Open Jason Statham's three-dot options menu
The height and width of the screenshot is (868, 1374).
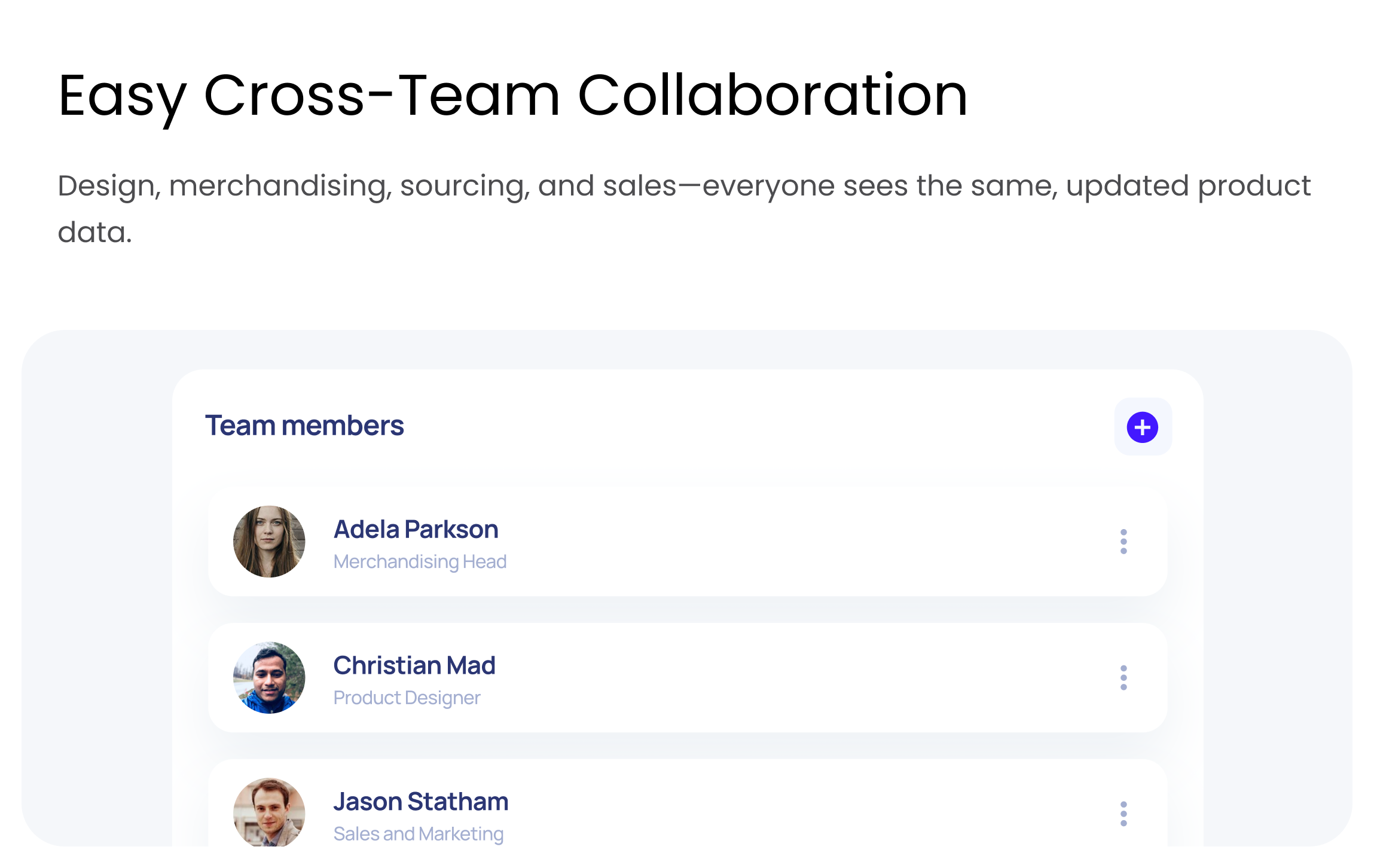click(1123, 814)
